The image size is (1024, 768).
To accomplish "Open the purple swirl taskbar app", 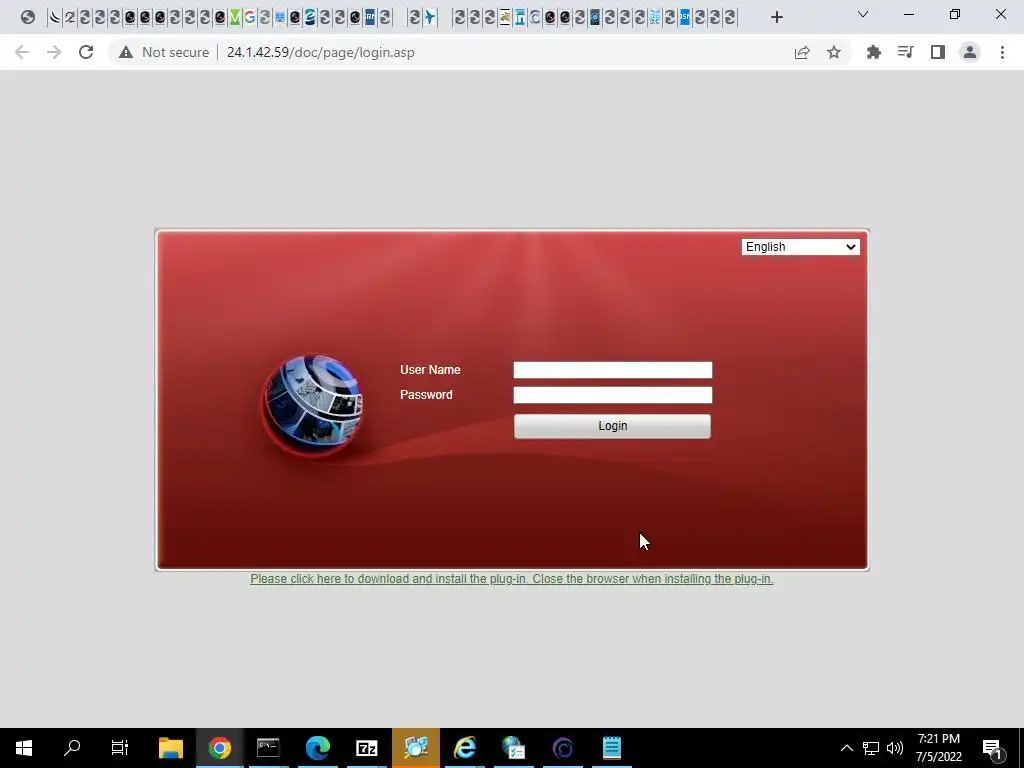I will [x=563, y=748].
